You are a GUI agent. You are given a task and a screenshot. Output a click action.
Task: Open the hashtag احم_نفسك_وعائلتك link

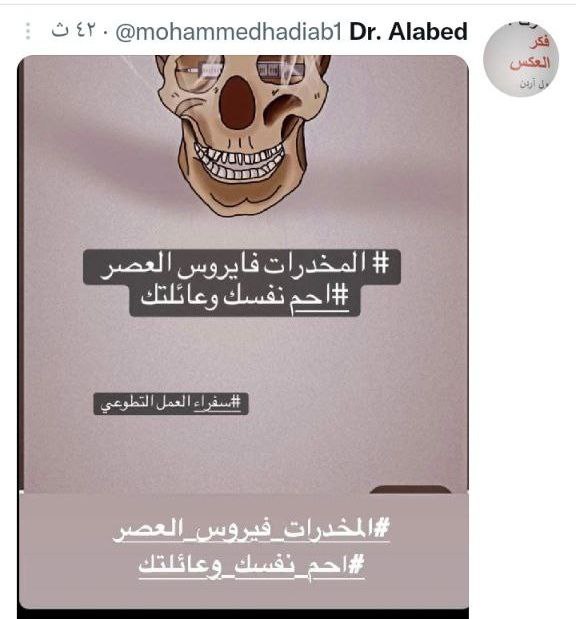click(x=251, y=566)
